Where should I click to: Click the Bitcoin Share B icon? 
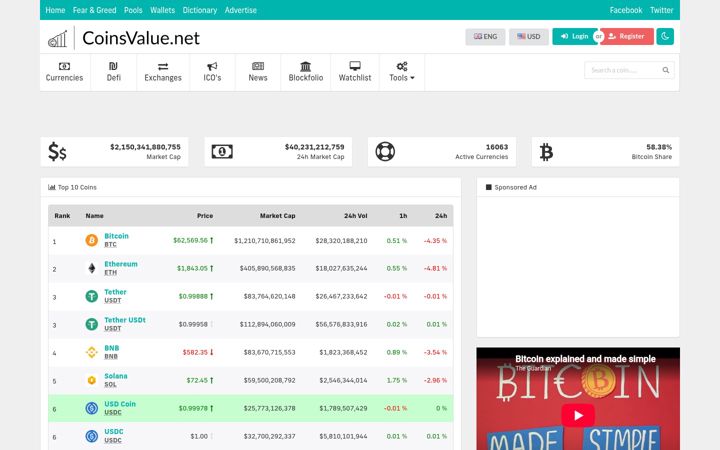[x=546, y=152]
